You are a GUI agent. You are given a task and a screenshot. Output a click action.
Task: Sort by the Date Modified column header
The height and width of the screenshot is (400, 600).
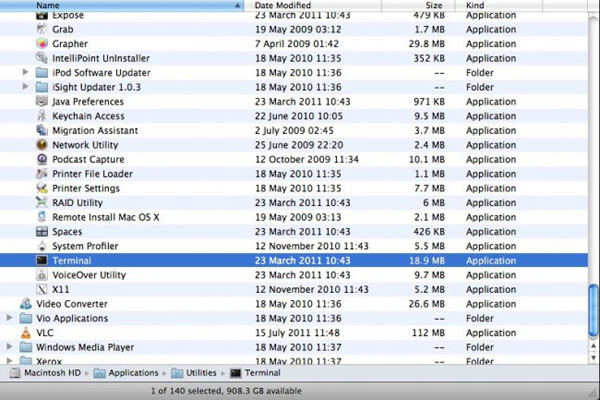pyautogui.click(x=313, y=5)
